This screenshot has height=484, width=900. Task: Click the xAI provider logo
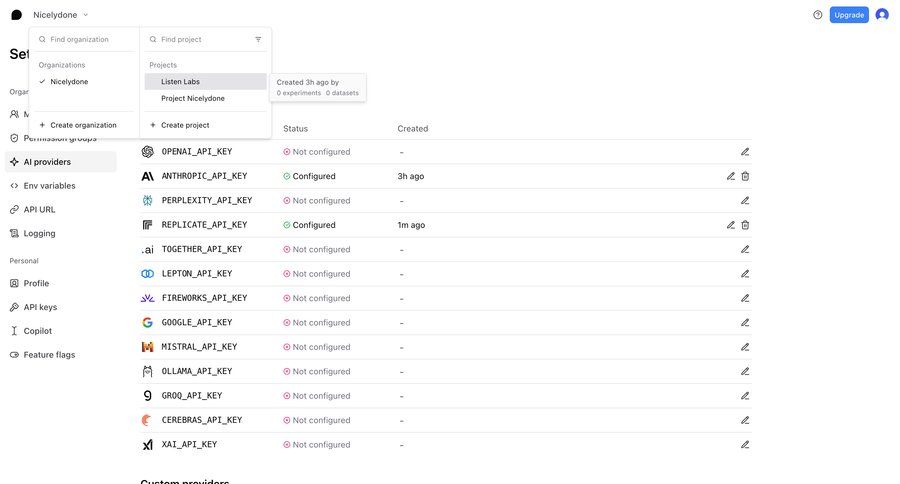[x=148, y=444]
